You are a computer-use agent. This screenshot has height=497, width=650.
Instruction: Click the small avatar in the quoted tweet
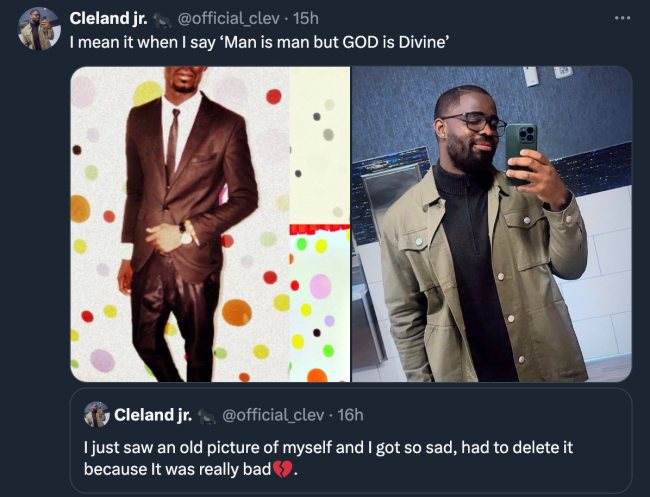[96, 414]
